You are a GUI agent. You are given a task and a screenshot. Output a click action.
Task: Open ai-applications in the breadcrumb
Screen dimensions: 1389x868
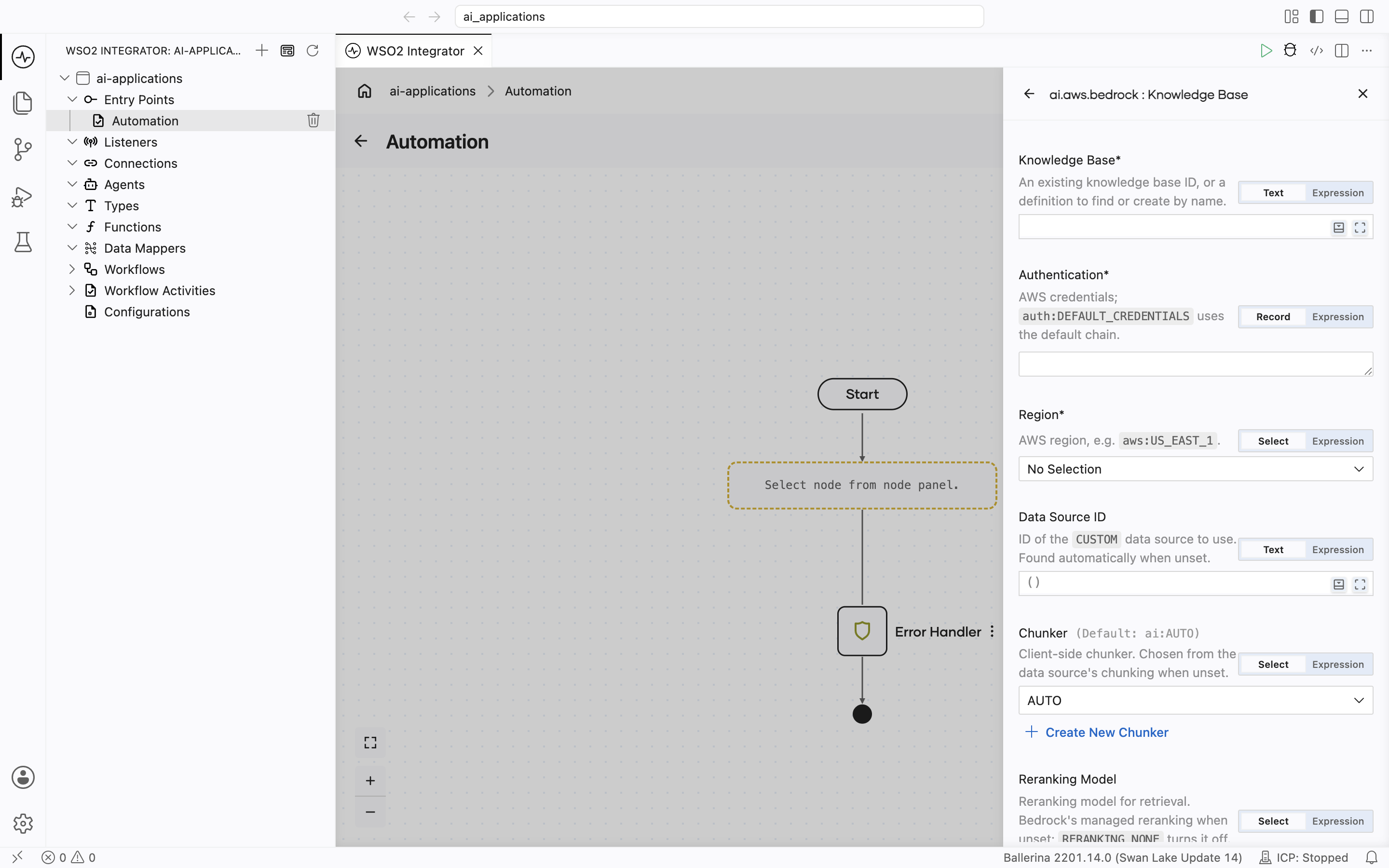[432, 91]
